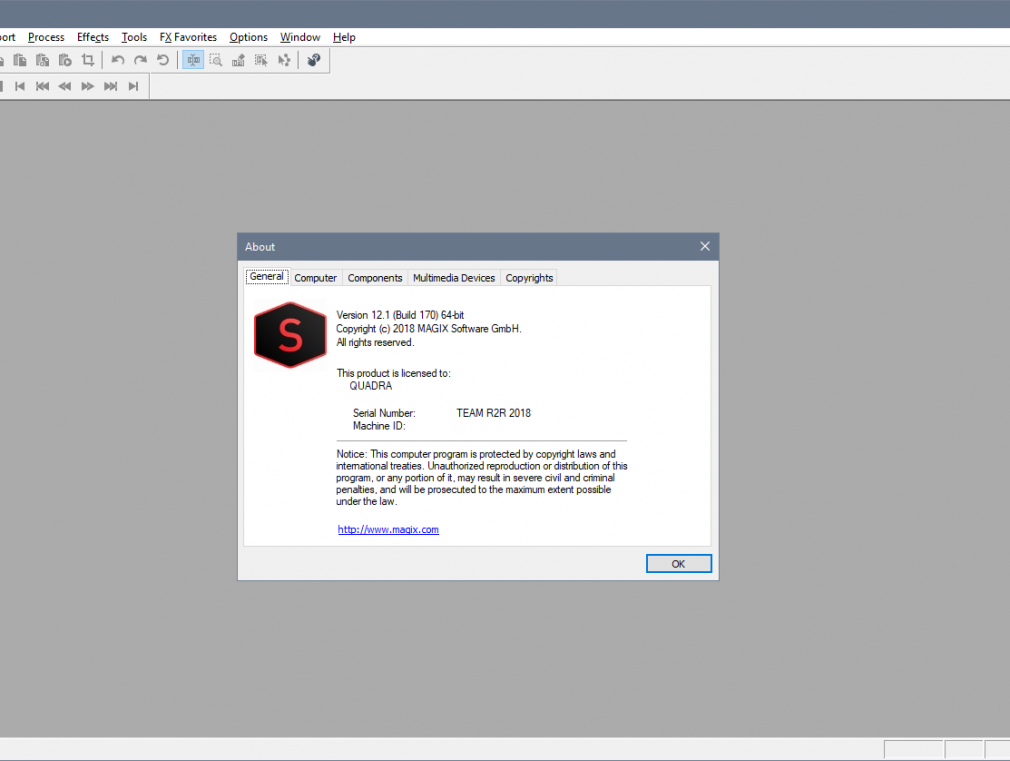Viewport: 1010px width, 761px height.
Task: Click the licensee name QUADRA
Action: (x=370, y=386)
